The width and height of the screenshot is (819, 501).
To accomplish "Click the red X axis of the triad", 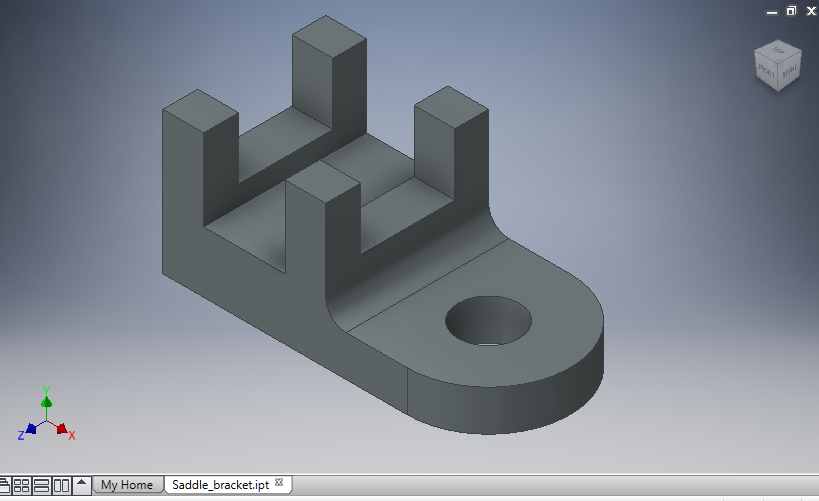I will (x=64, y=430).
